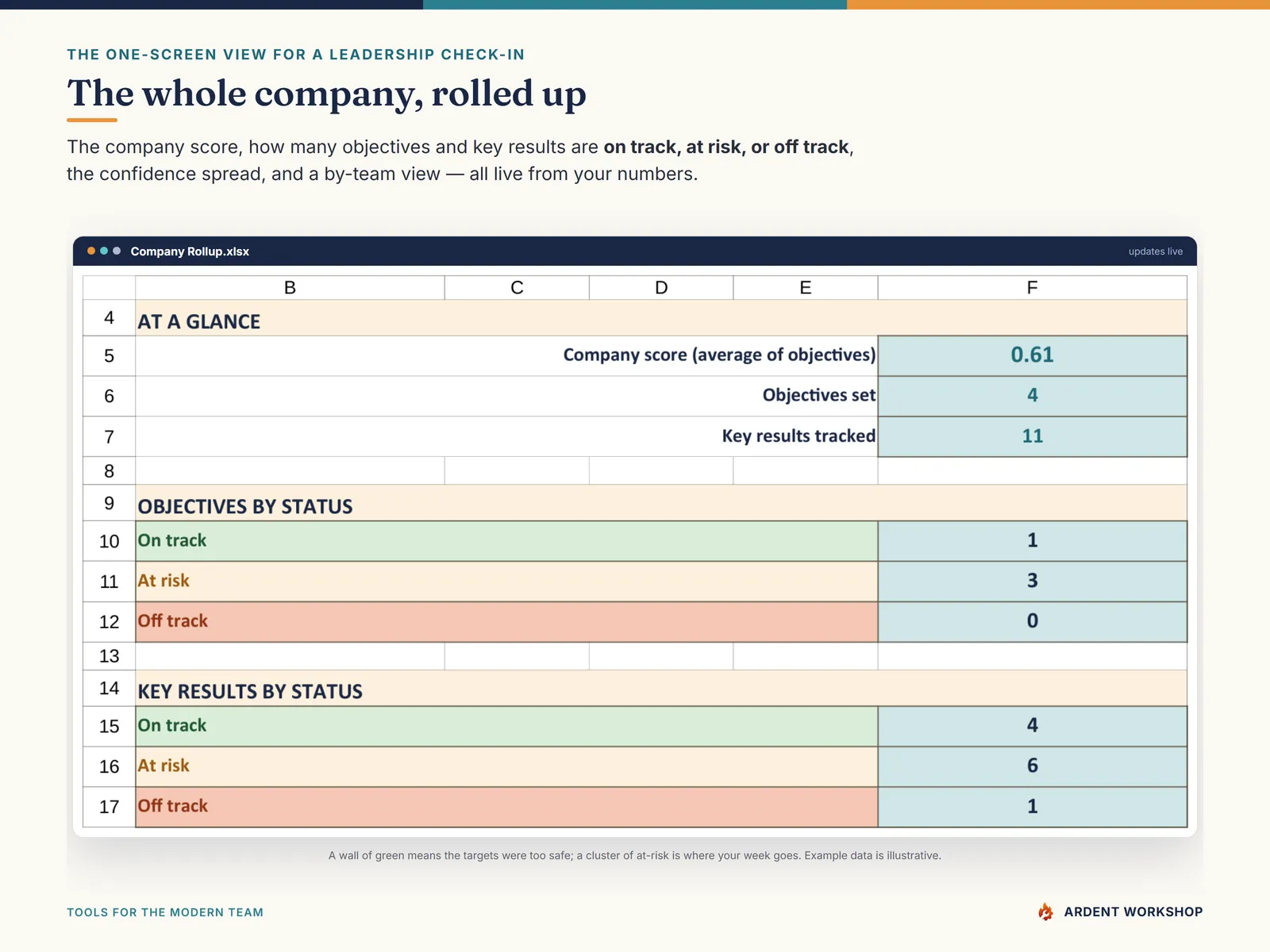Click the 'Objectives set' label cell
Viewport: 1270px width, 952px height.
[506, 396]
